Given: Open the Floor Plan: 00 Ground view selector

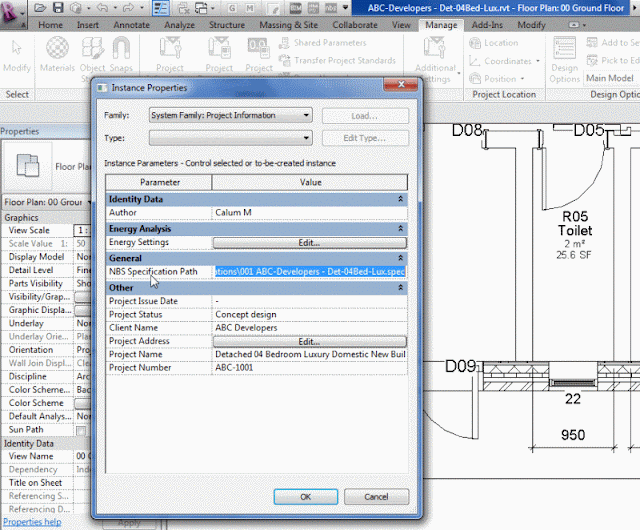Looking at the screenshot, I should pyautogui.click(x=46, y=202).
